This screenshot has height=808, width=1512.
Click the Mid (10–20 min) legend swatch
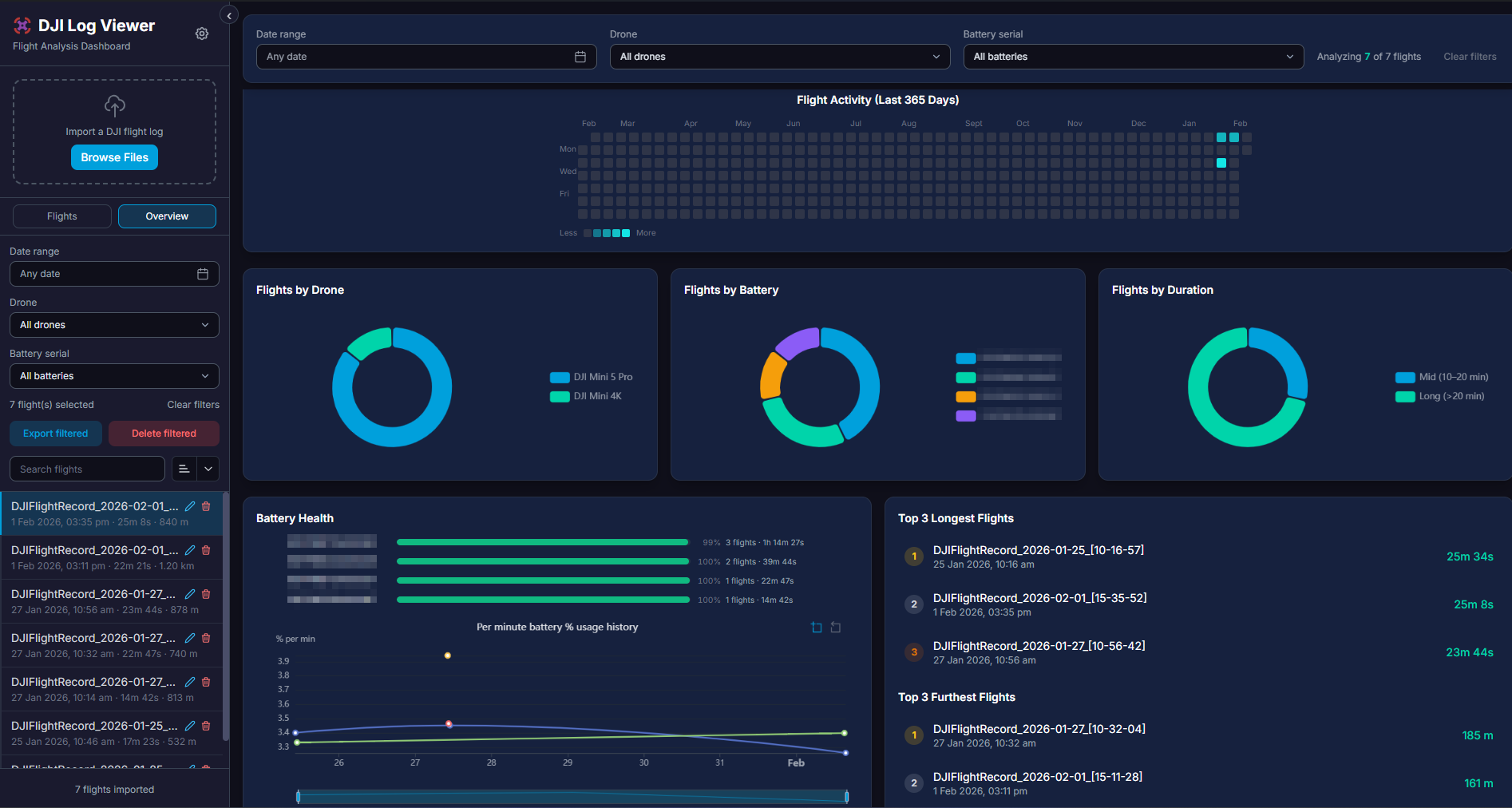point(1404,376)
